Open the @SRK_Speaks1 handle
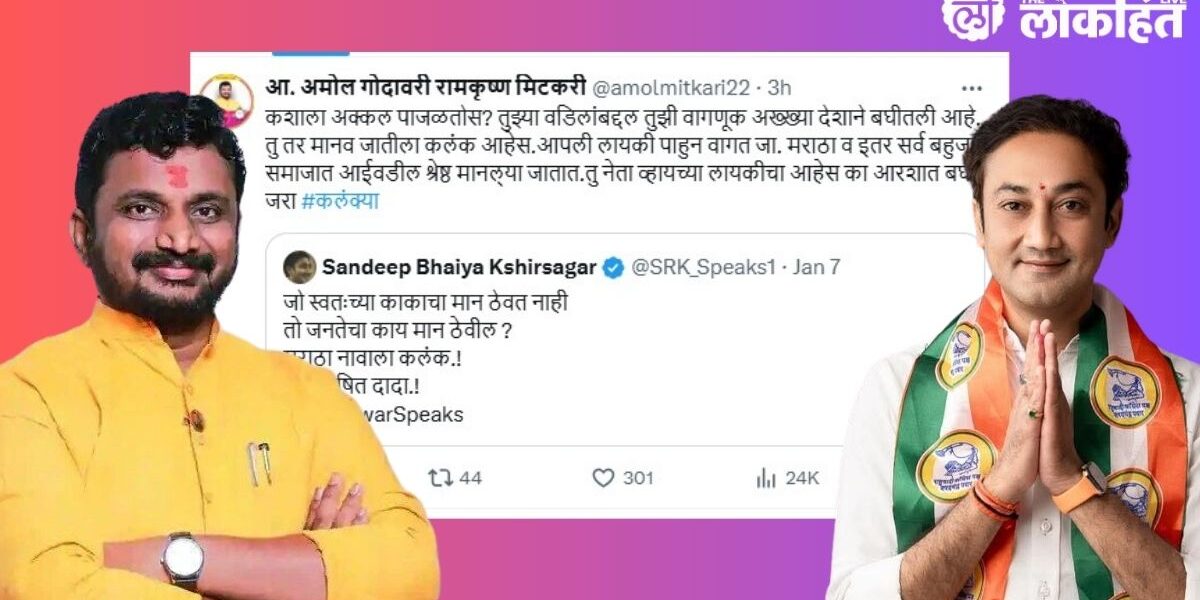1200x600 pixels. [703, 268]
